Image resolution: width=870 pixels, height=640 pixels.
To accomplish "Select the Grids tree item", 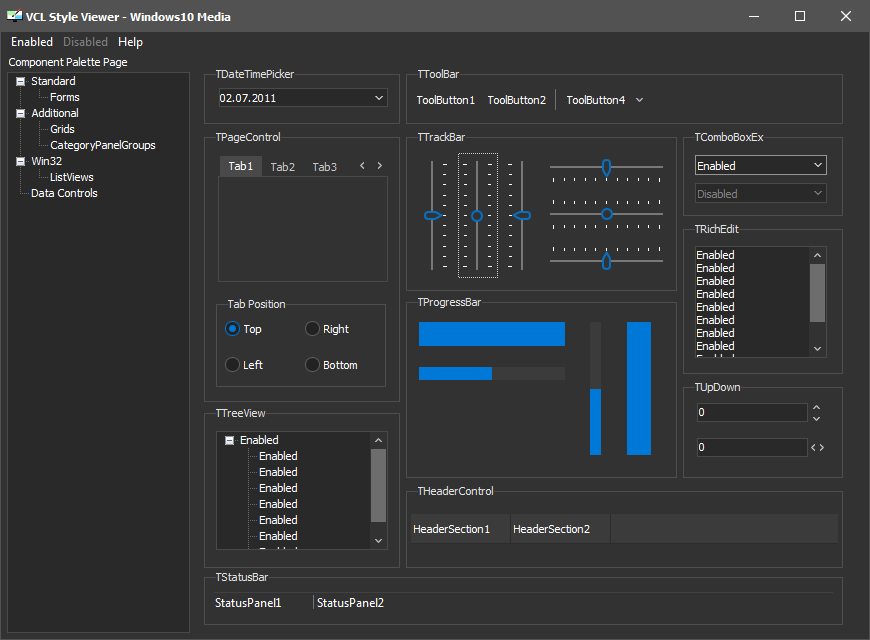I will 62,129.
